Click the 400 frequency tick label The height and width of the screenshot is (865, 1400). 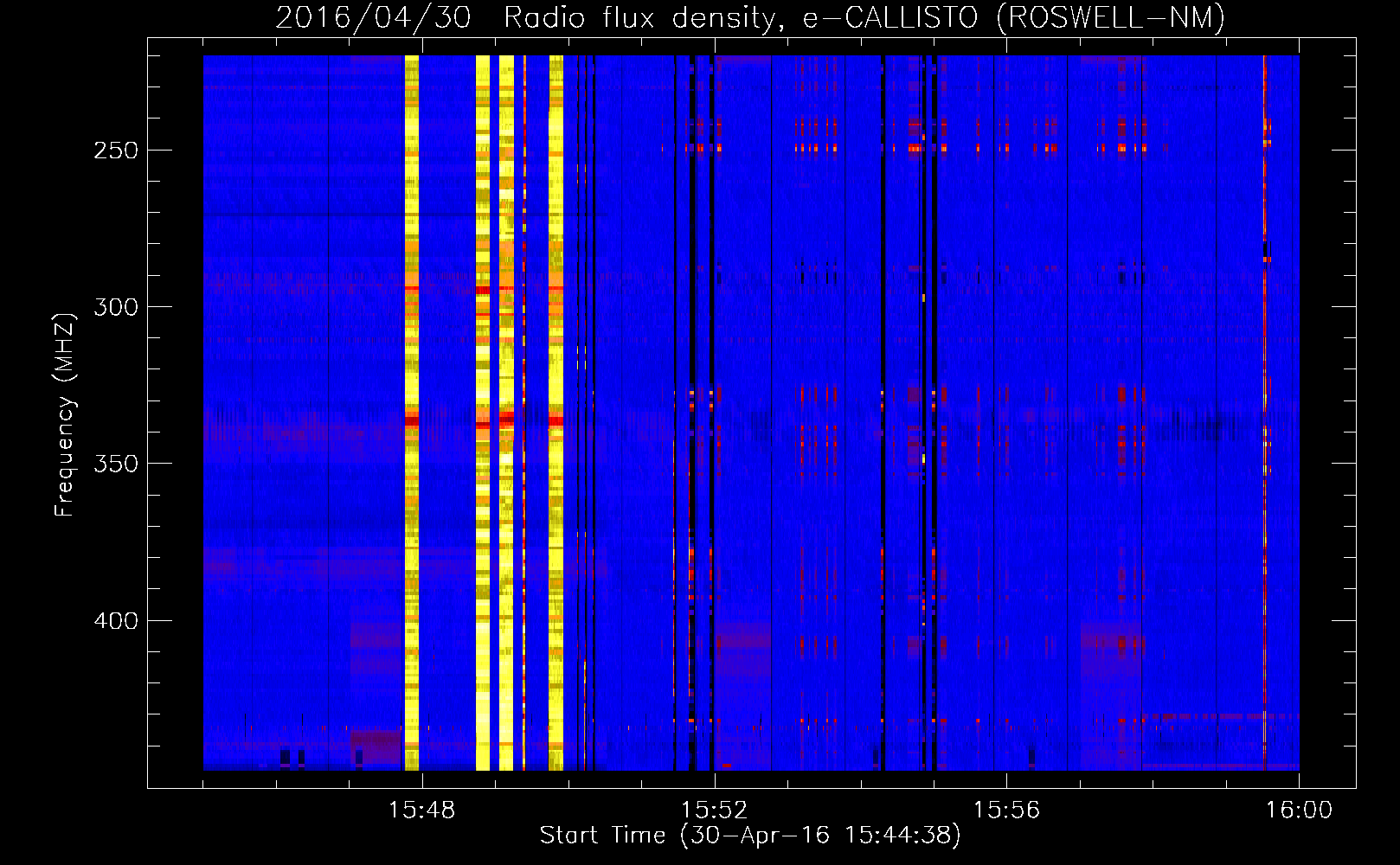pyautogui.click(x=116, y=621)
